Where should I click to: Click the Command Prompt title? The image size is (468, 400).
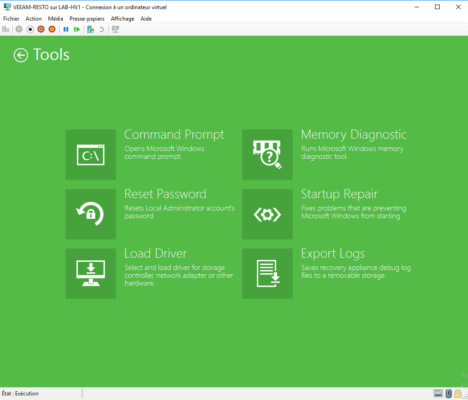(x=174, y=135)
